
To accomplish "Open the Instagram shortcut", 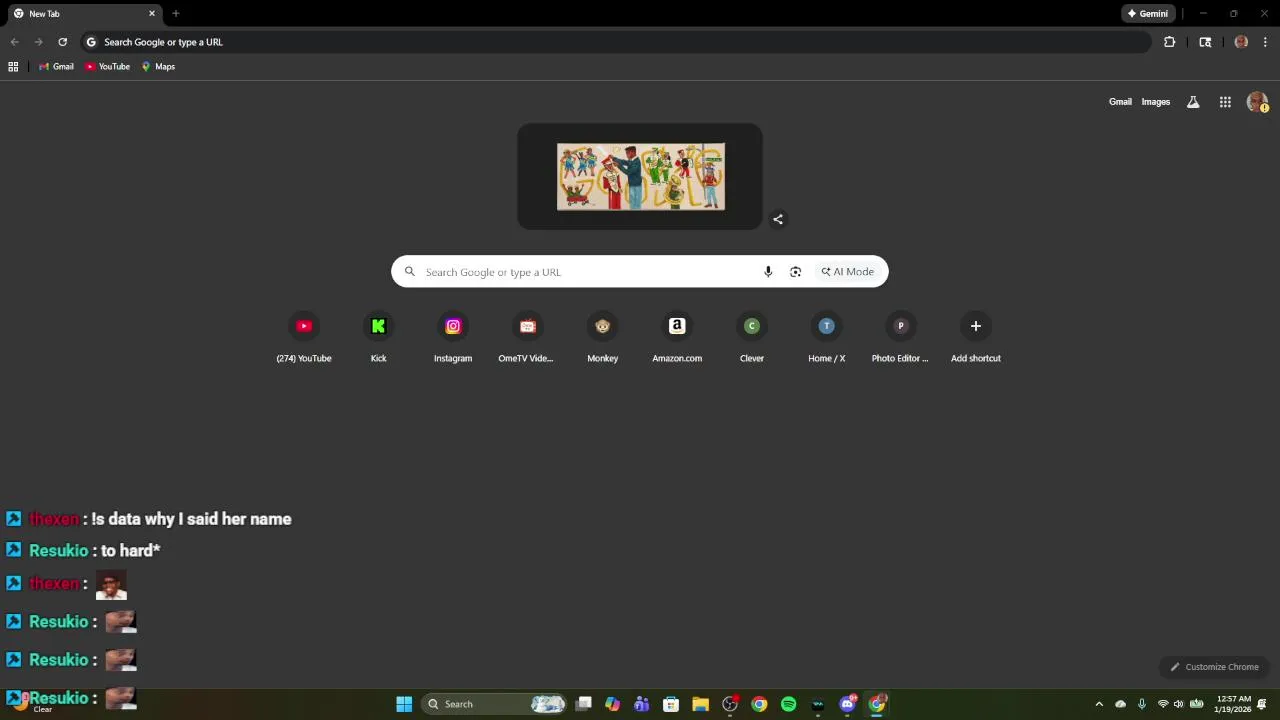I will 453,338.
